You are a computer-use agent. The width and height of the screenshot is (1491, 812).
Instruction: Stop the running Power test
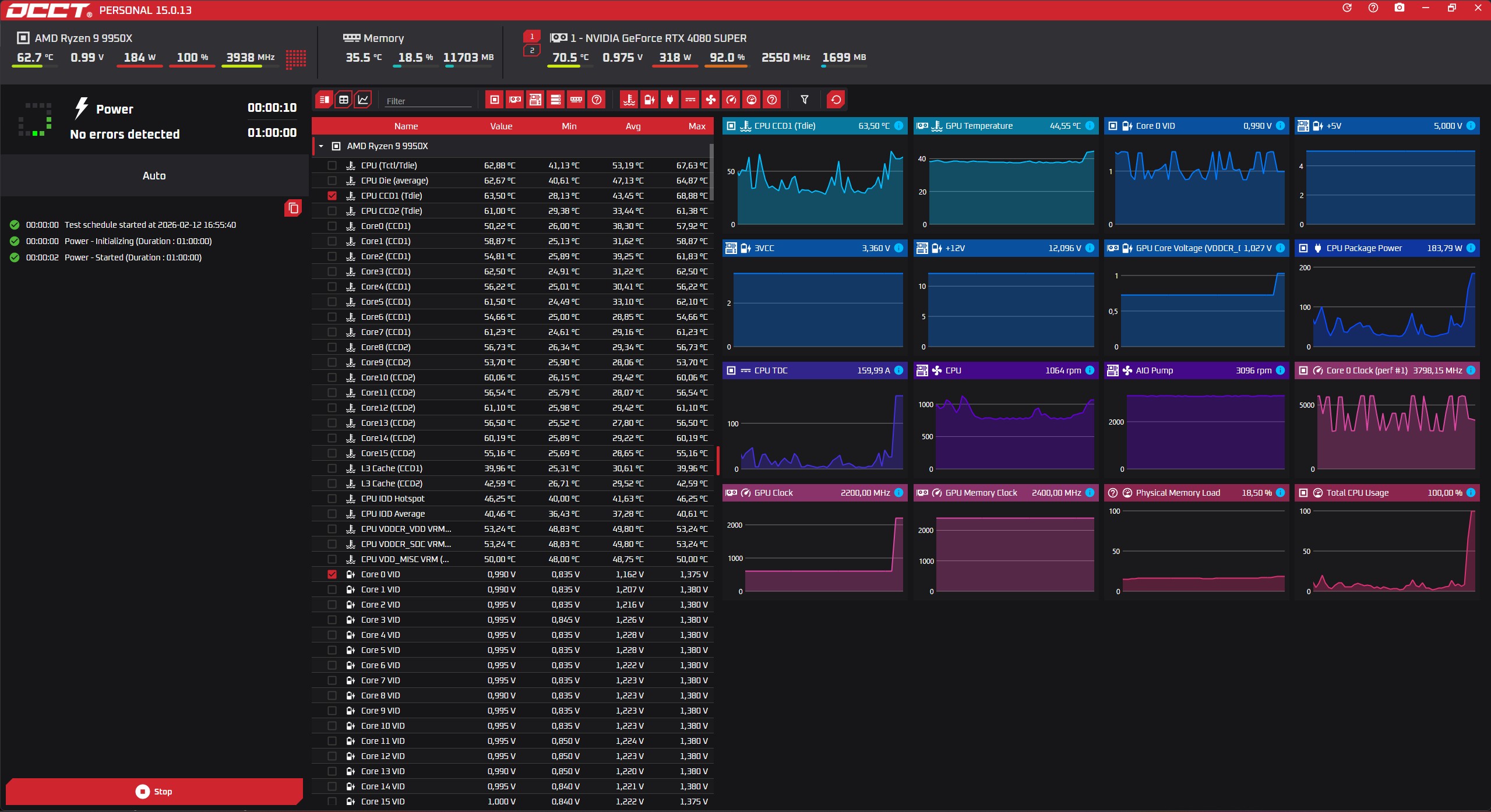click(x=154, y=791)
